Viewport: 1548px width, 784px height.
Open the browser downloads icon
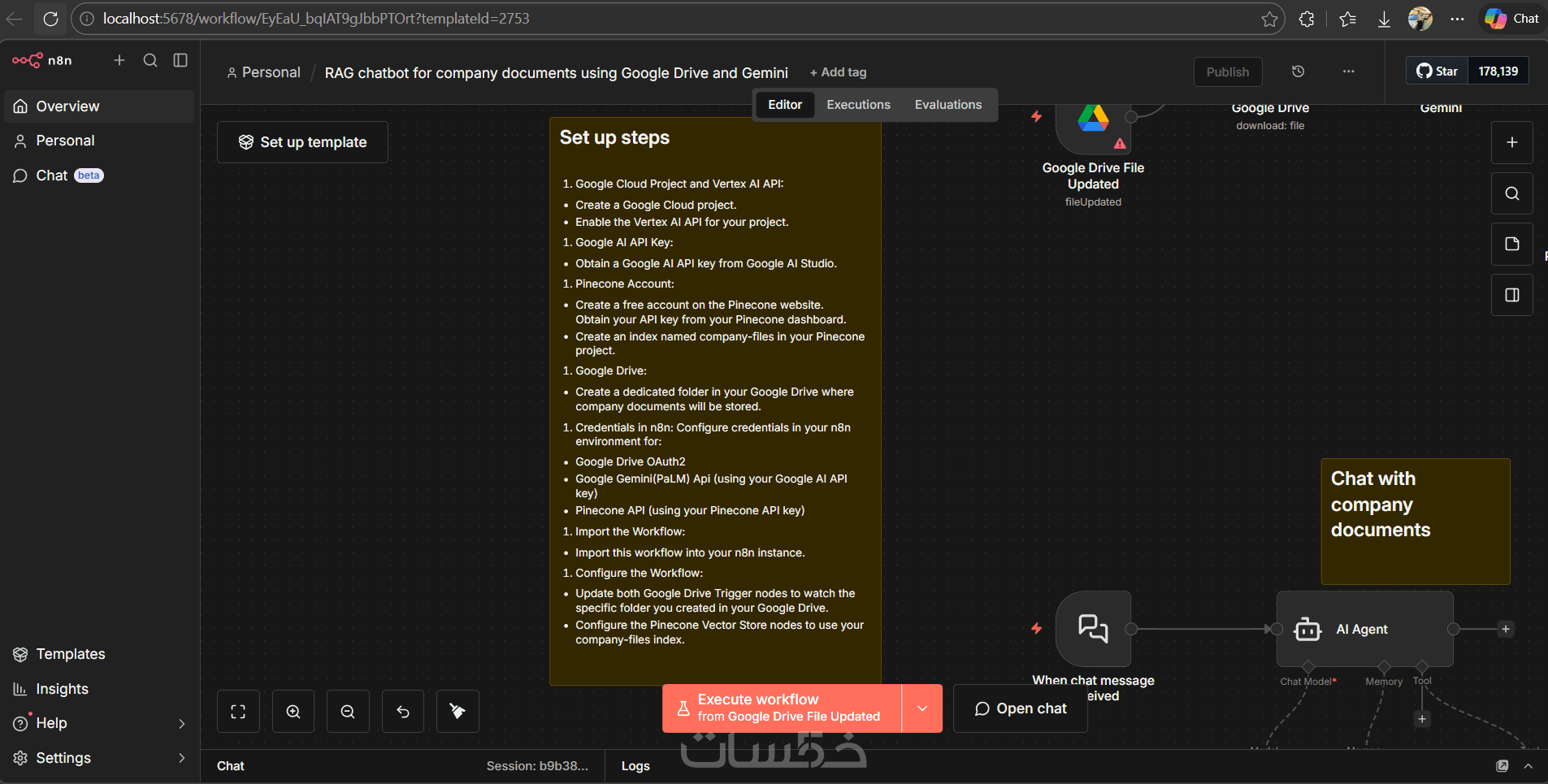tap(1384, 19)
